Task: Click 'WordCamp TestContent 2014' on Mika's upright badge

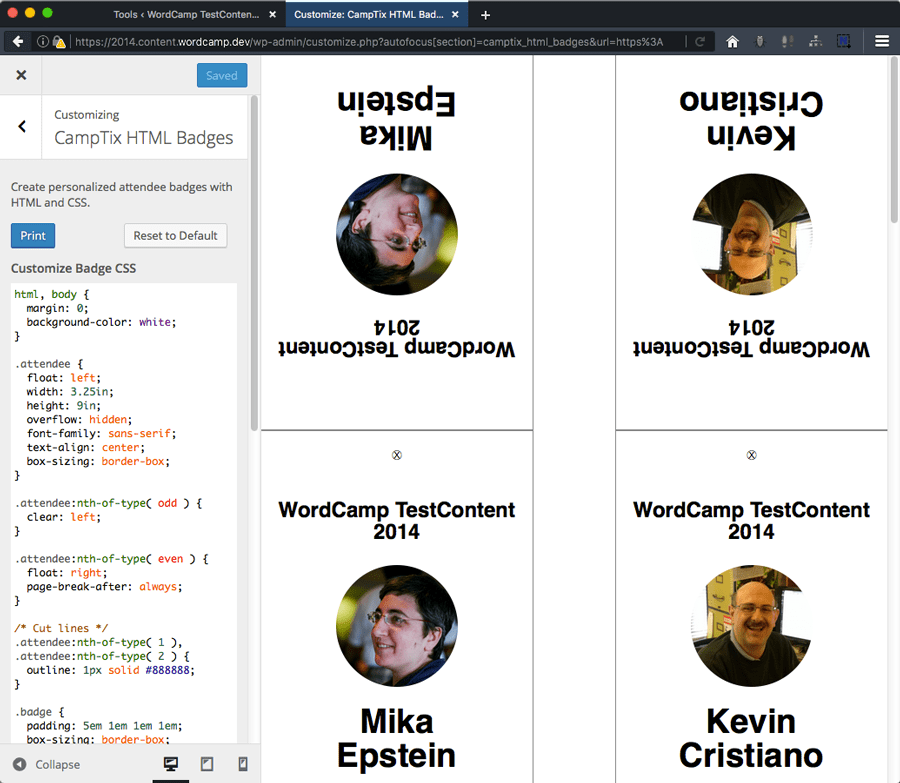Action: coord(397,521)
